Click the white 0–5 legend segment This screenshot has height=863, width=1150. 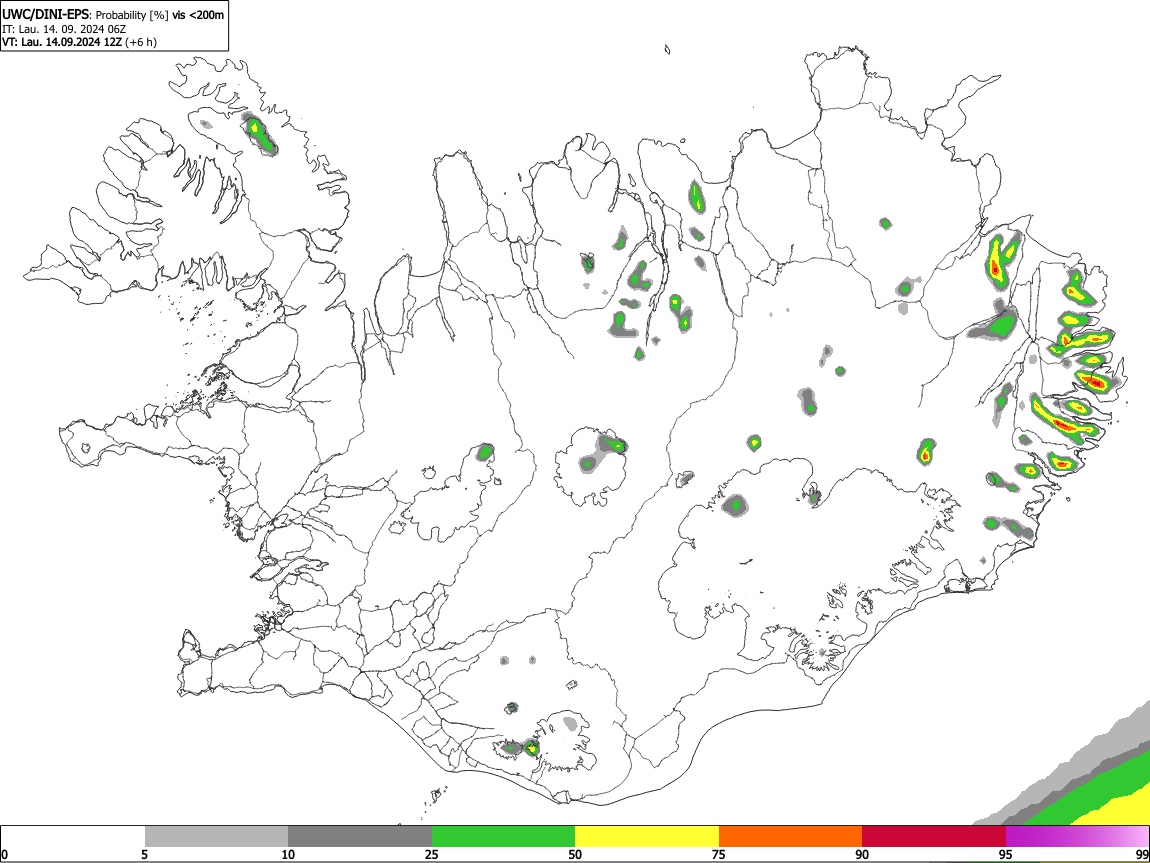tap(73, 836)
